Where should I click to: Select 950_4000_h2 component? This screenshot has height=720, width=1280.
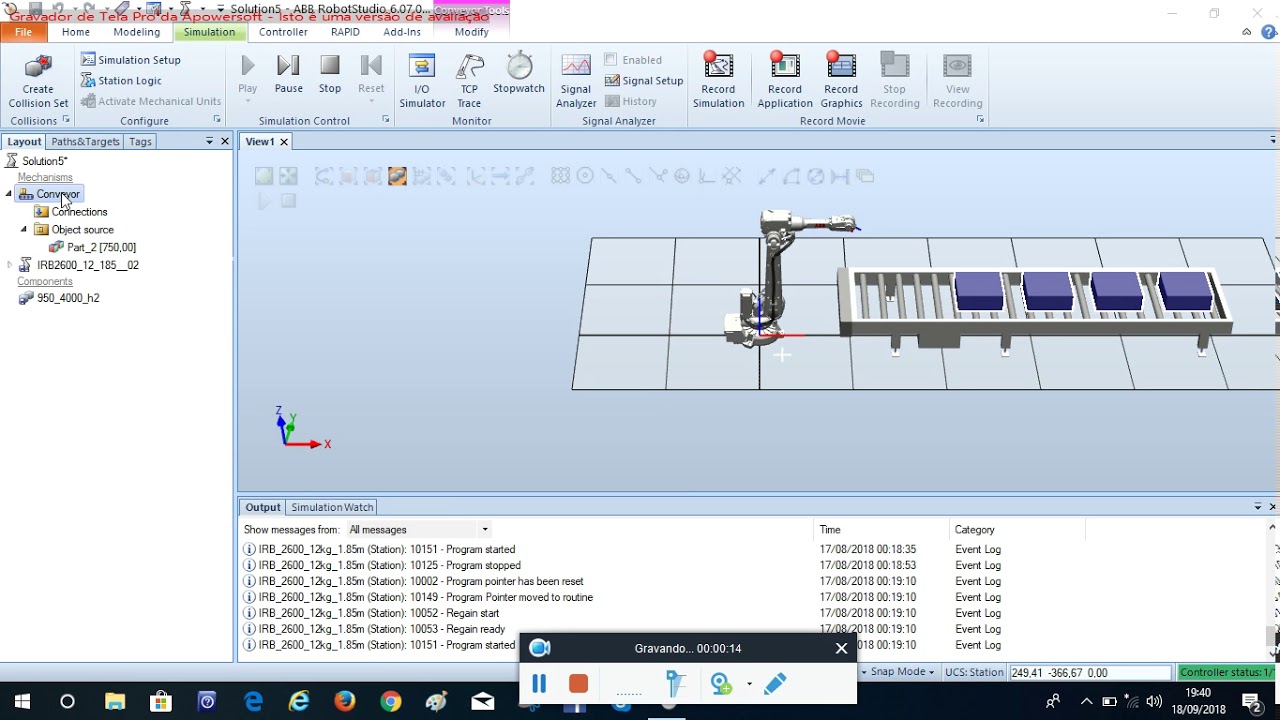click(68, 298)
